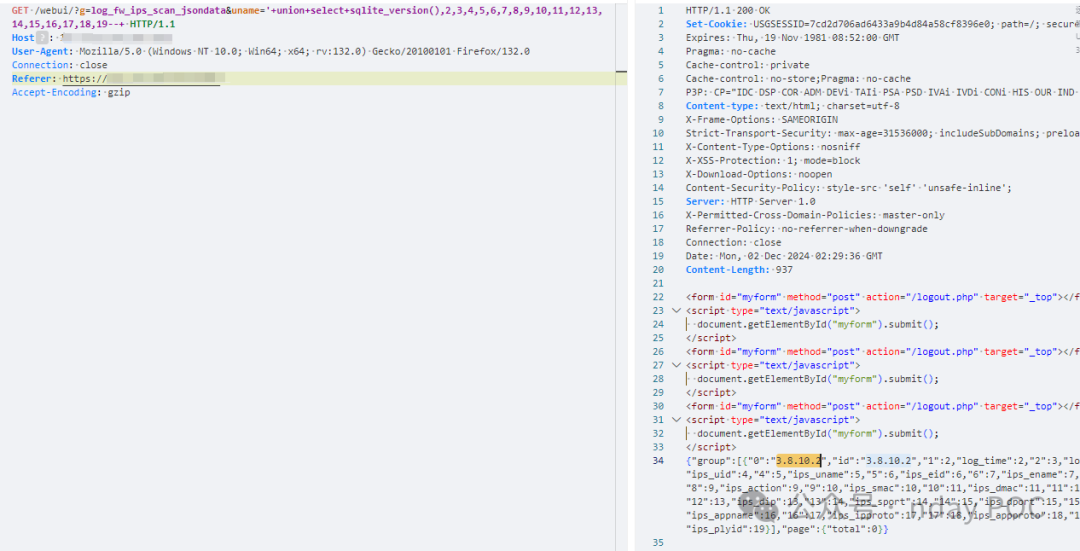
Task: Select the log_fw_ips_scan_jsondata parameter value
Action: point(156,10)
